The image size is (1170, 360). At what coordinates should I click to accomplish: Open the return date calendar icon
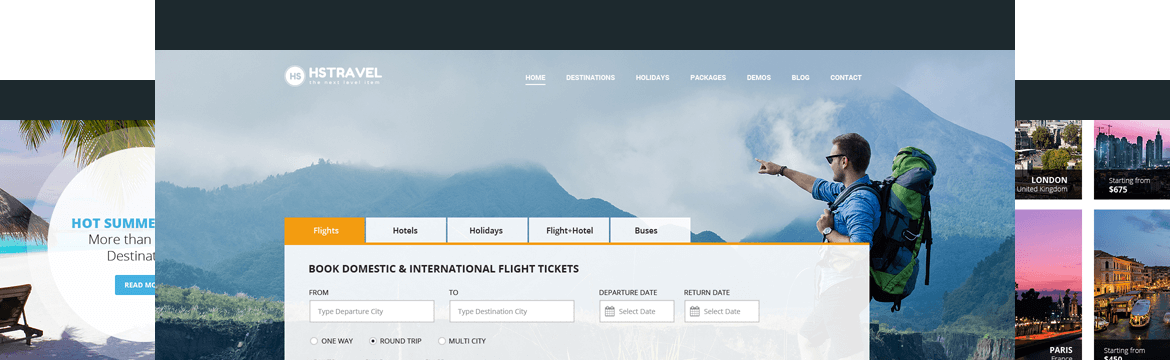pyautogui.click(x=695, y=311)
